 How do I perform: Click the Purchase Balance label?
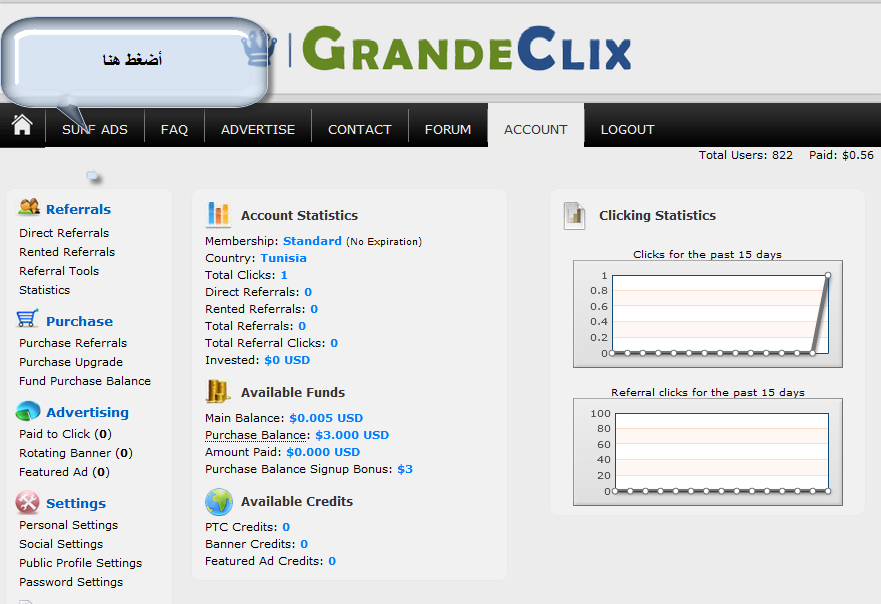(256, 435)
